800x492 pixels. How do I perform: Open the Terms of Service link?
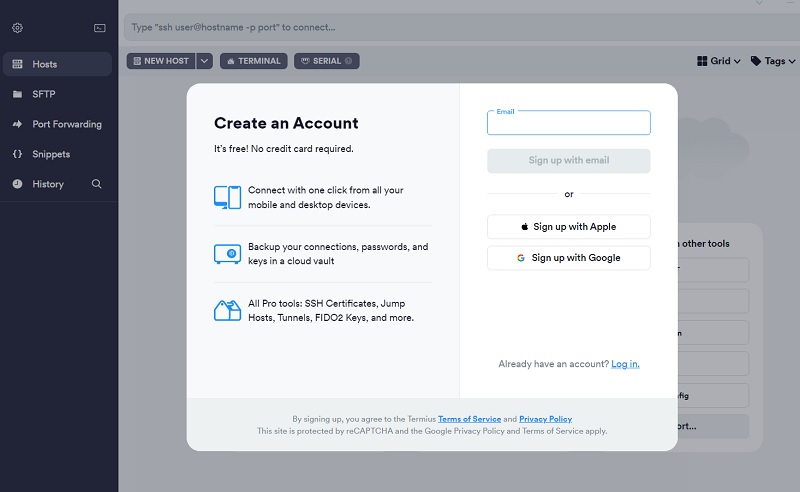click(468, 419)
